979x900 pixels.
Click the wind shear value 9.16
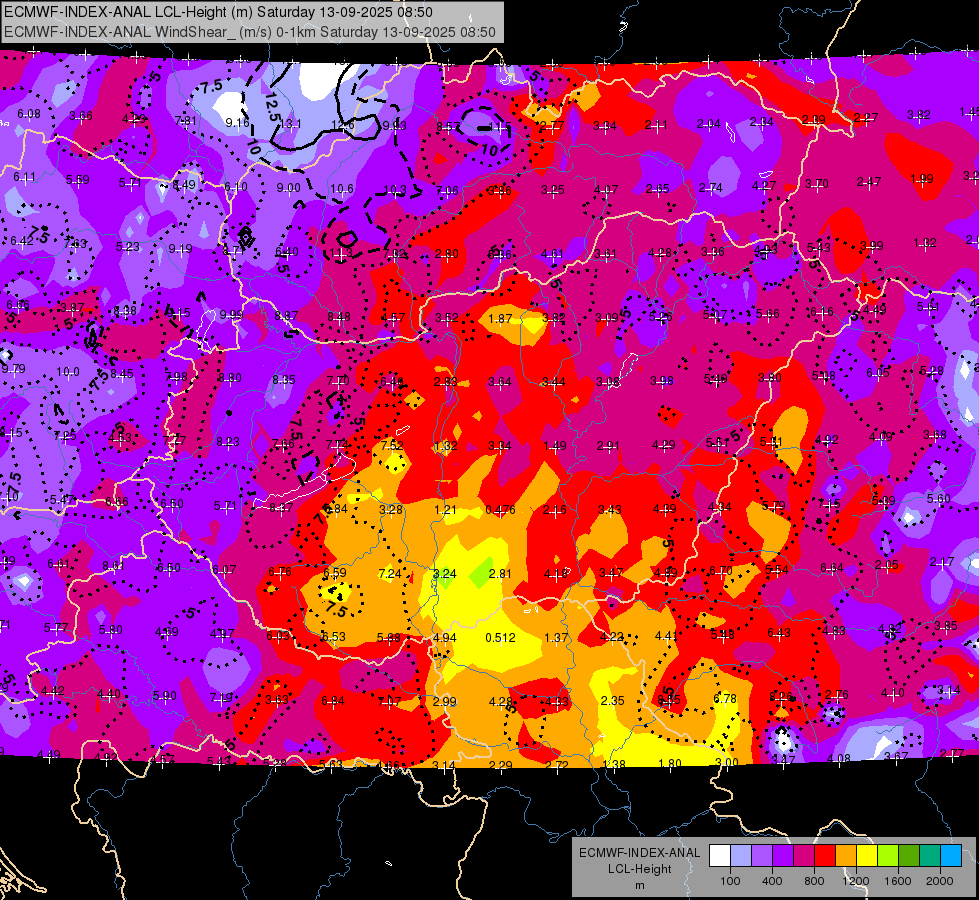point(237,122)
